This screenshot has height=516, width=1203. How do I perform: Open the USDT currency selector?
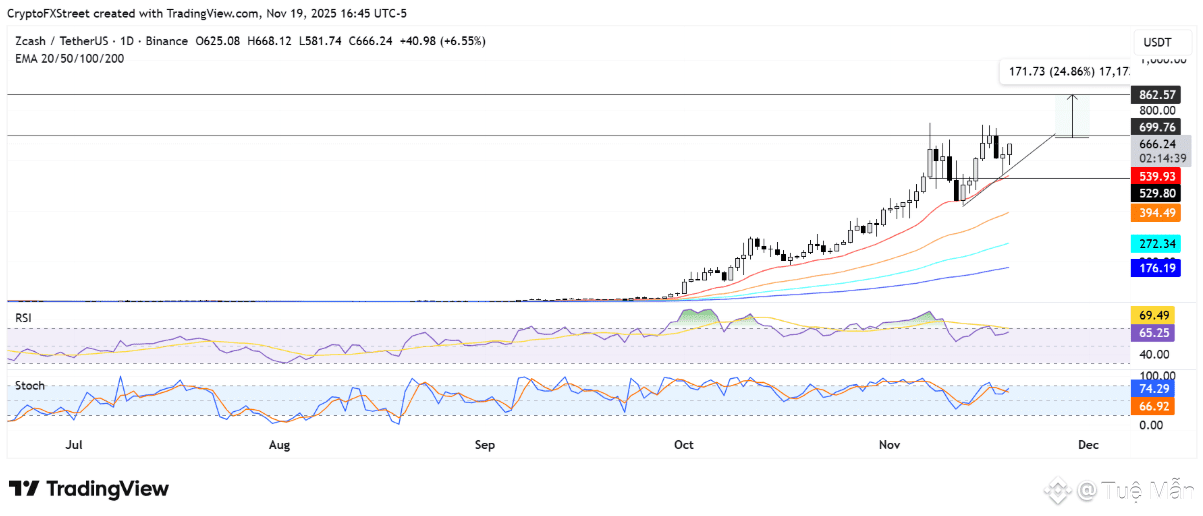click(1158, 42)
